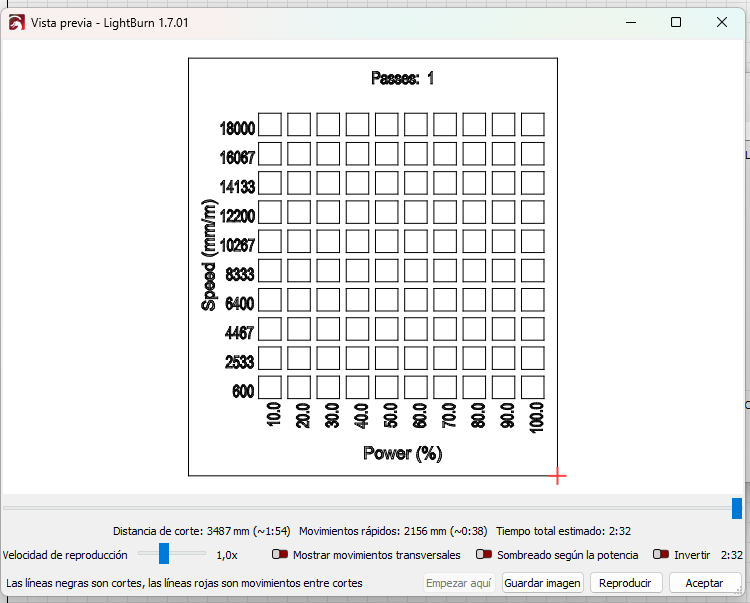Click the 50.0 power column label

point(390,415)
